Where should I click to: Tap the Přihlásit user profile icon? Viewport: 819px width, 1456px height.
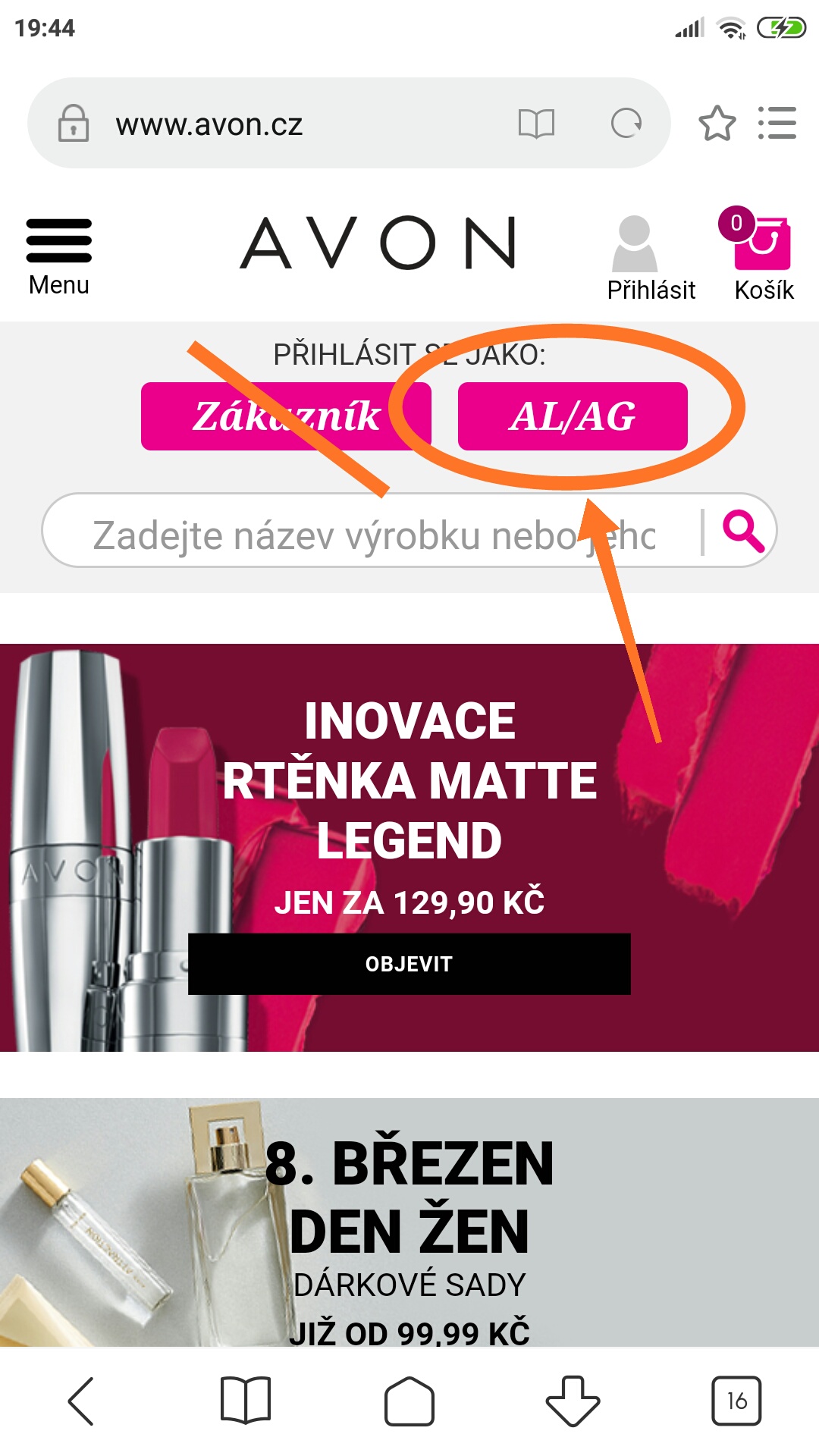[x=635, y=243]
